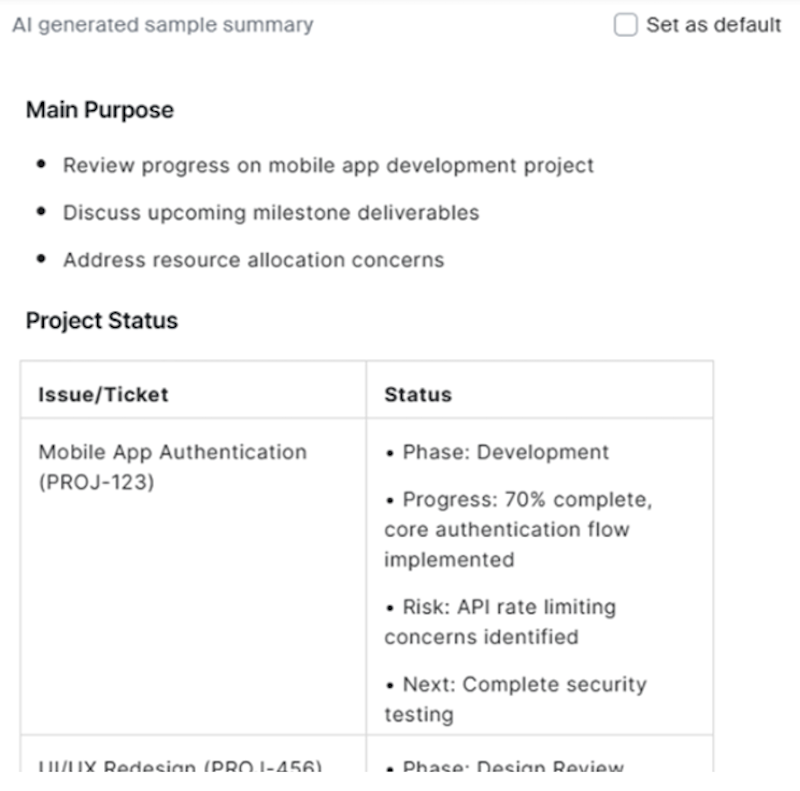The image size is (800, 791).
Task: Click the Phase: Development bullet item
Action: (x=496, y=452)
